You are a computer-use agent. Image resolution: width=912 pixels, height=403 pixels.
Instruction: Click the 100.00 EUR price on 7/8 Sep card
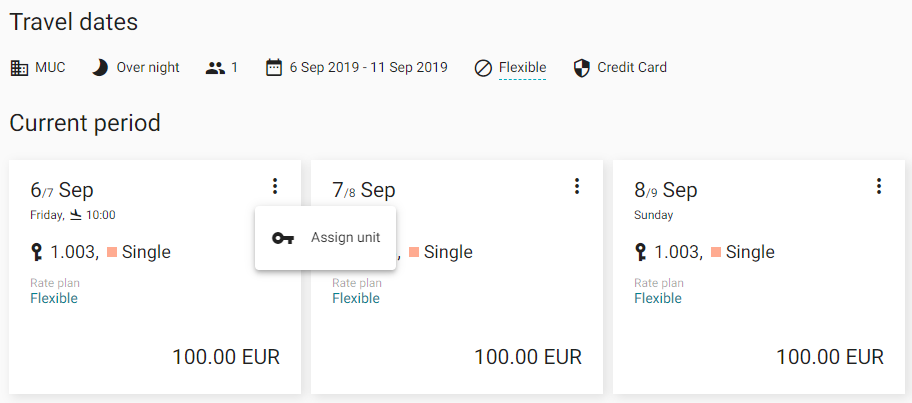coord(528,356)
